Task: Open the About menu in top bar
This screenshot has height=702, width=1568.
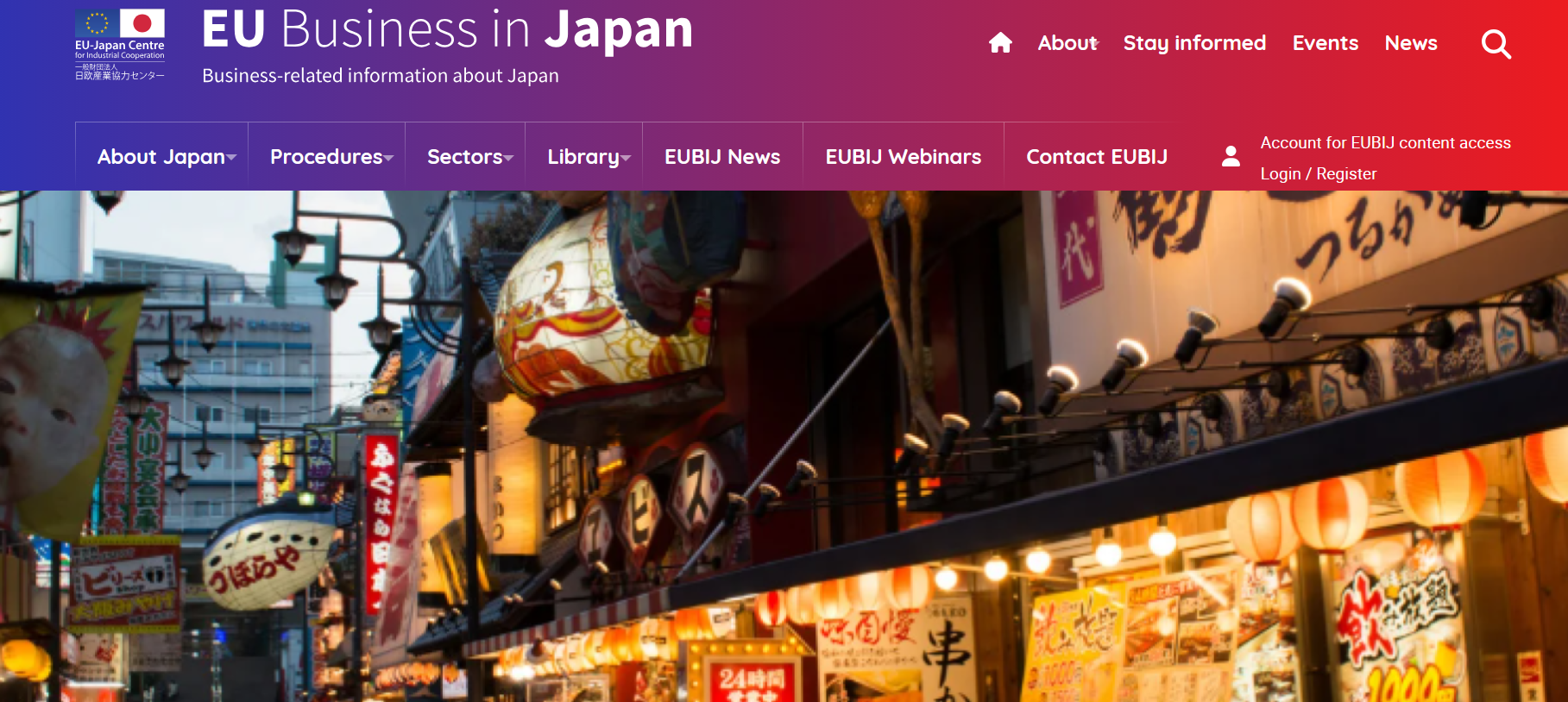Action: [x=1067, y=43]
